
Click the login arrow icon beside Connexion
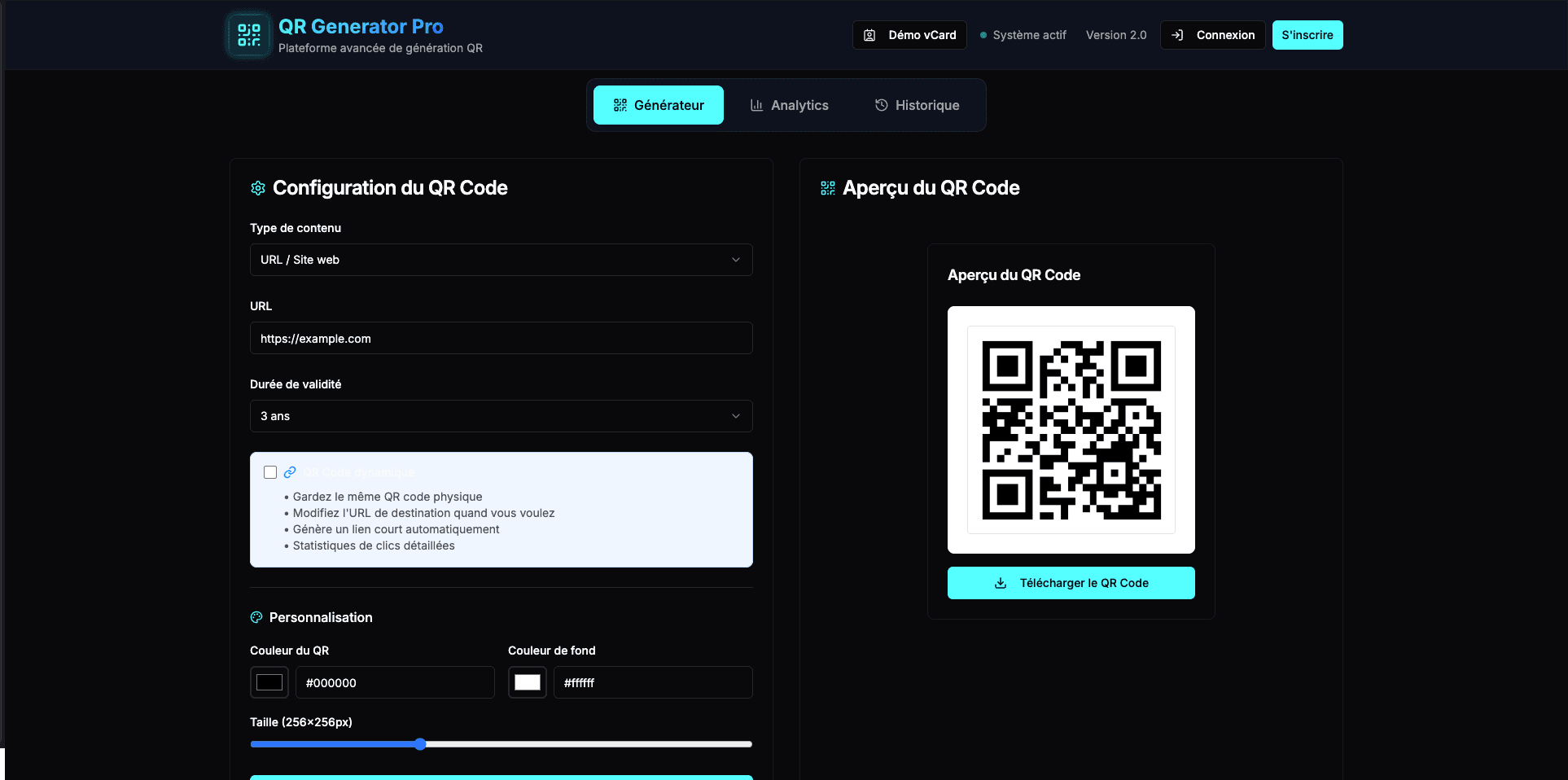pos(1177,35)
